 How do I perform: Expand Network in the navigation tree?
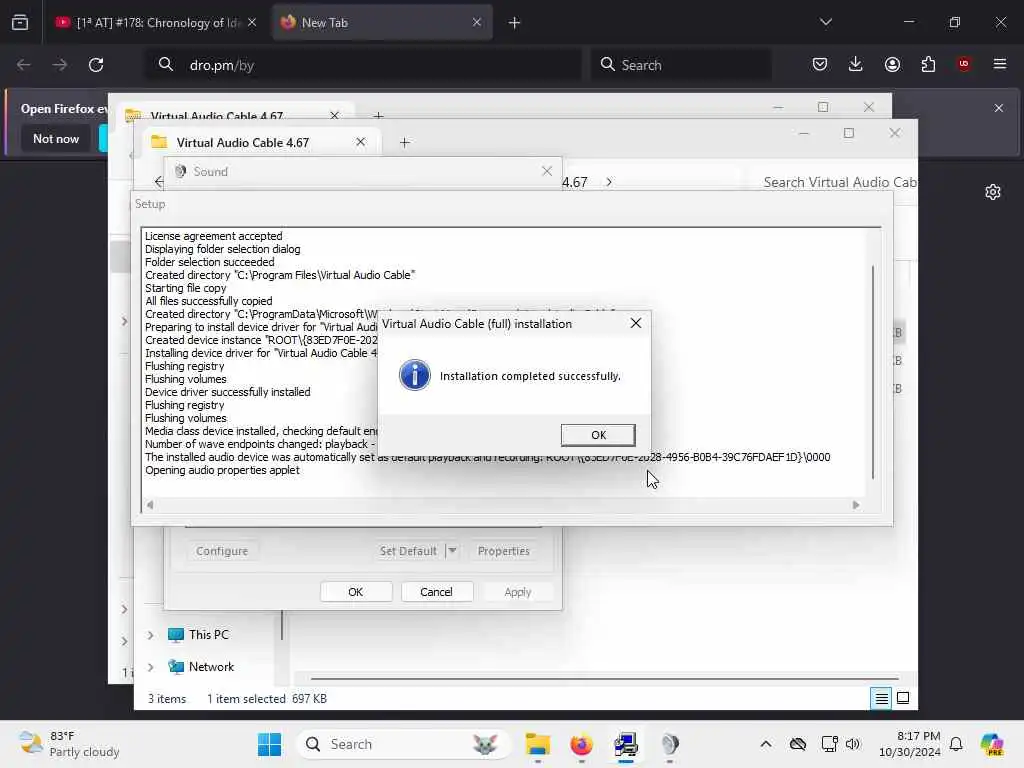(x=150, y=667)
